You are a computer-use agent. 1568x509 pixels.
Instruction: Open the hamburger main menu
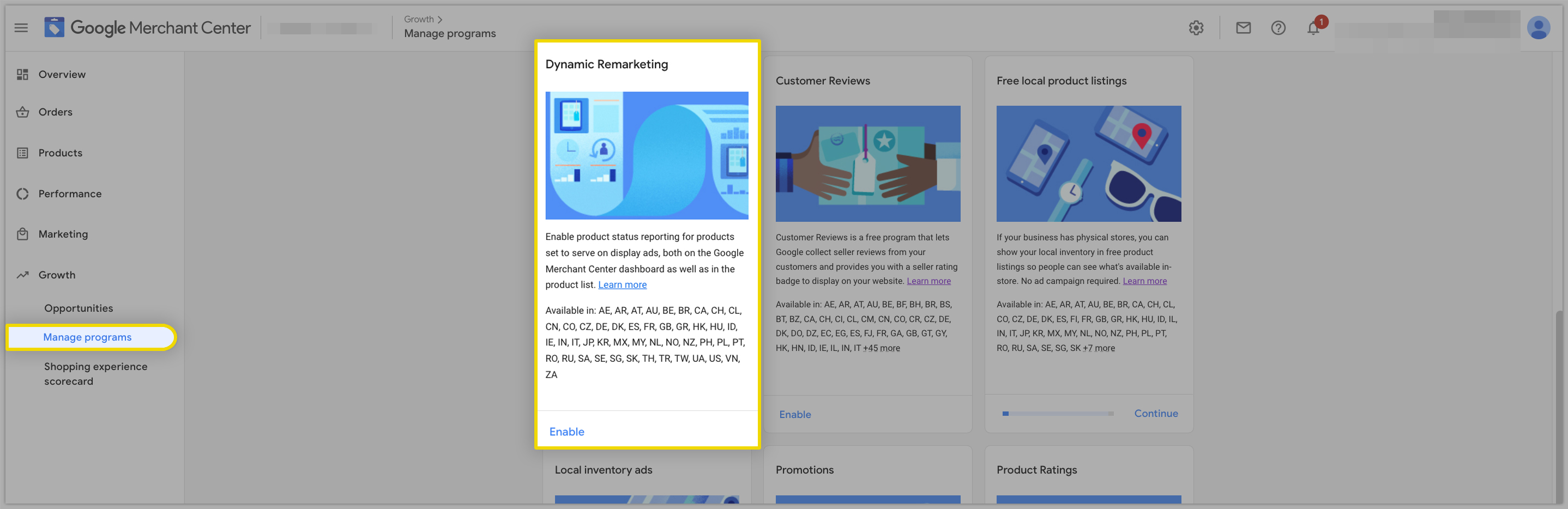pyautogui.click(x=21, y=28)
